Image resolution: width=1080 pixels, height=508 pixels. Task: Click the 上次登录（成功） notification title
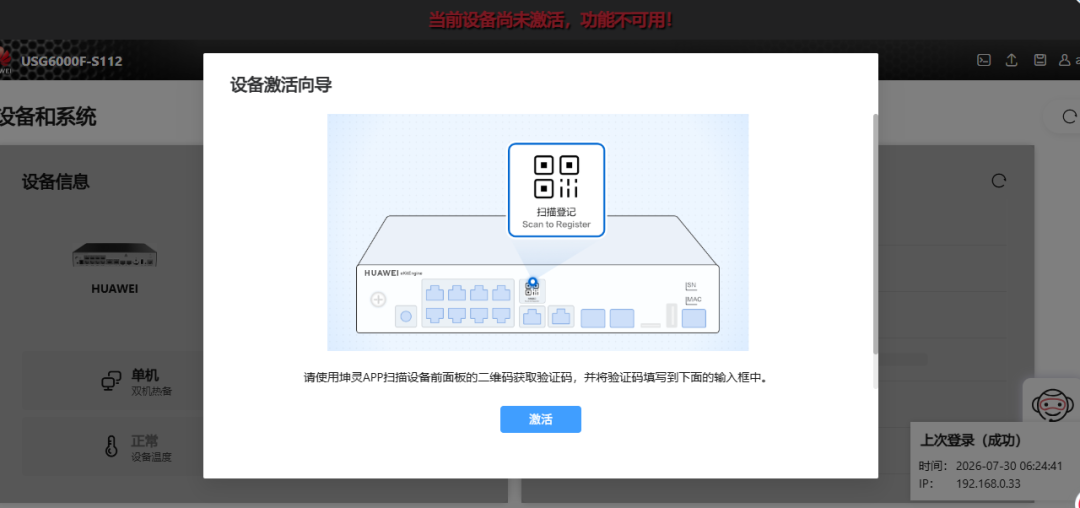tap(970, 441)
